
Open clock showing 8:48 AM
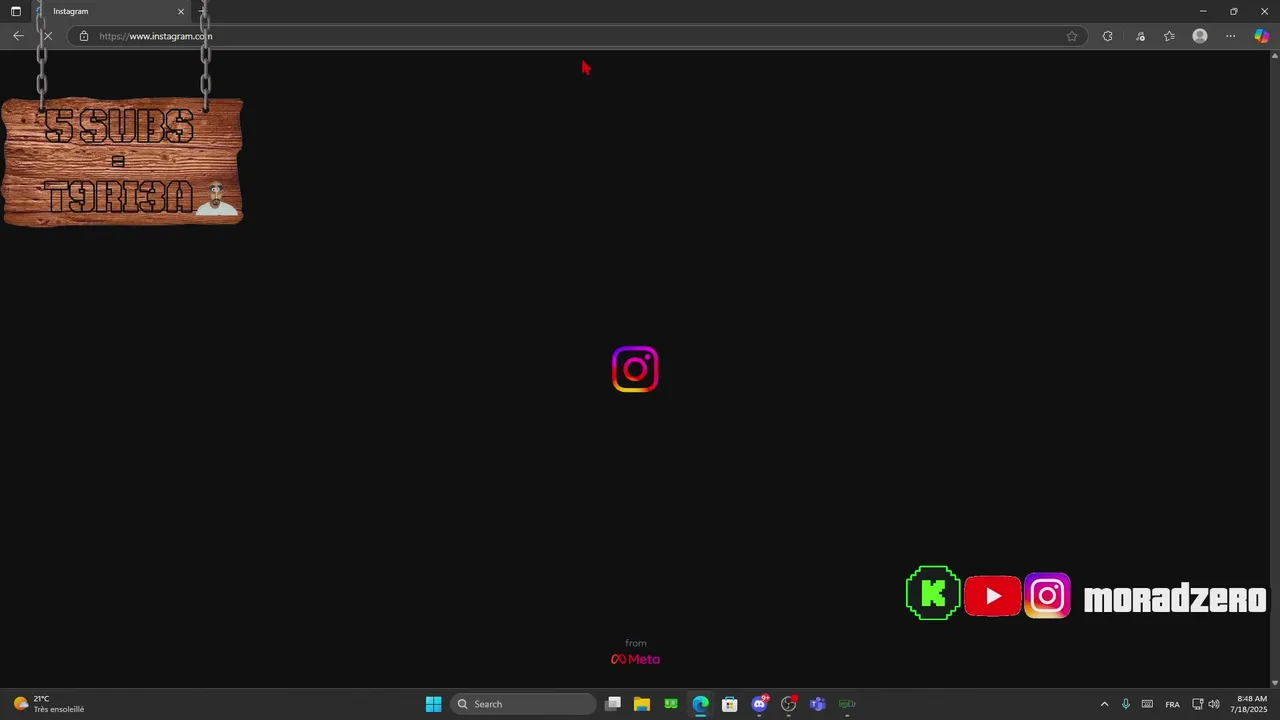(x=1249, y=704)
